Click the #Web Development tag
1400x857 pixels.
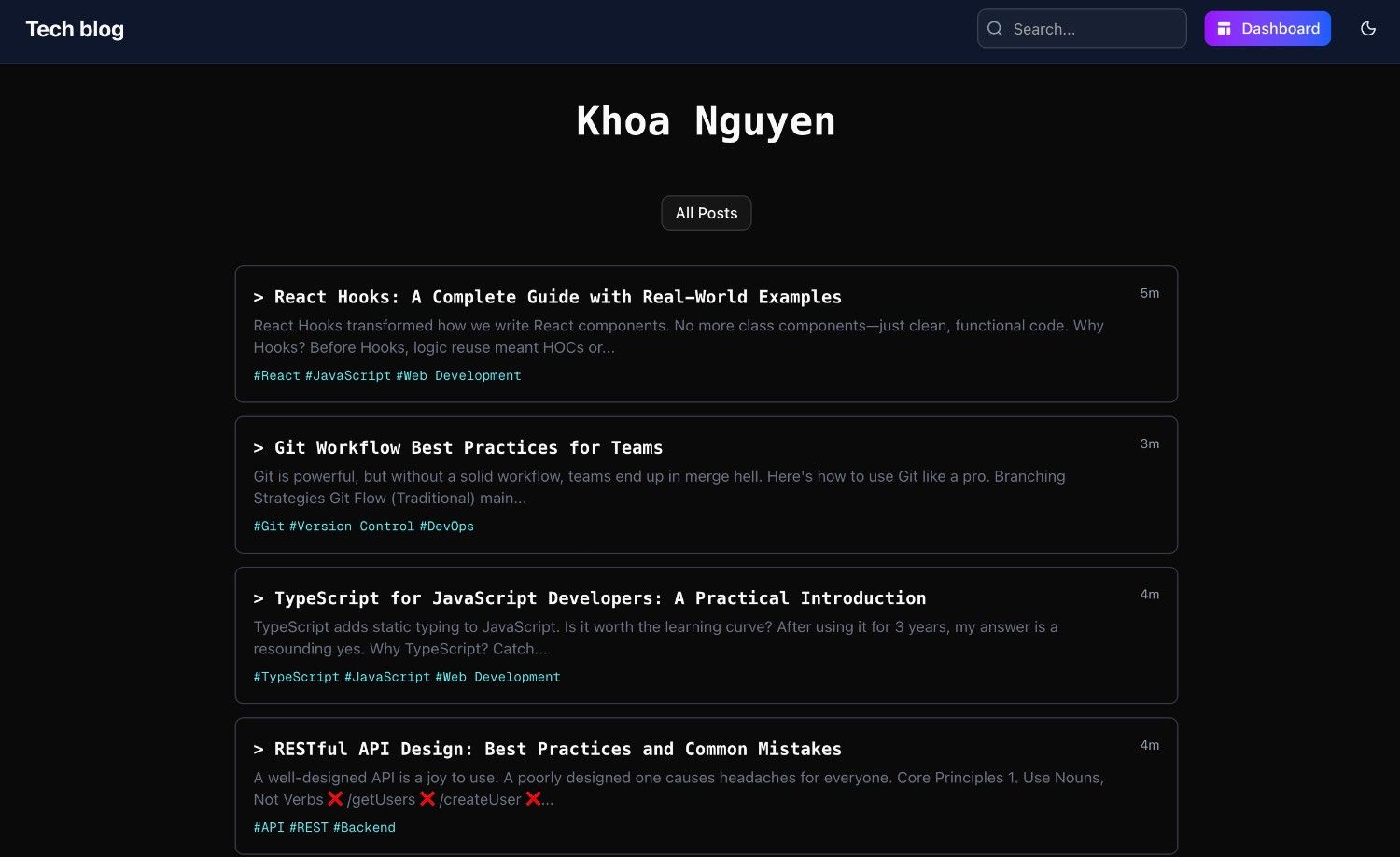point(459,375)
